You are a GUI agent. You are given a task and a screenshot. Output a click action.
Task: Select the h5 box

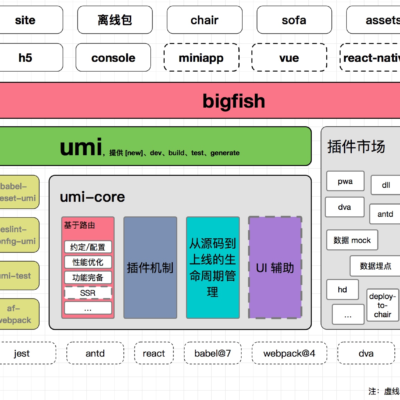tap(31, 57)
